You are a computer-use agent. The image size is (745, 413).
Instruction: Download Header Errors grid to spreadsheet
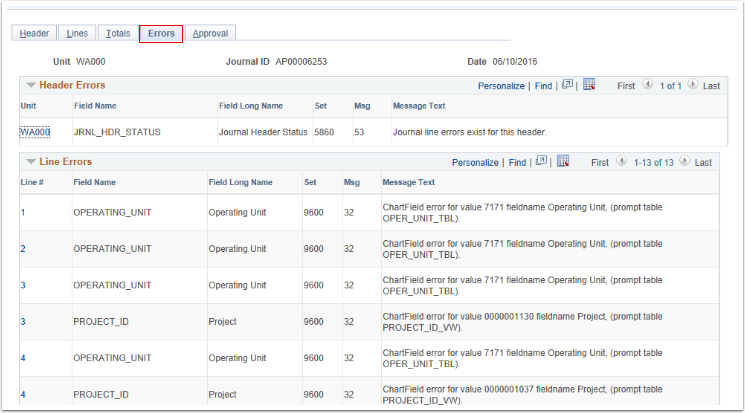[x=589, y=85]
